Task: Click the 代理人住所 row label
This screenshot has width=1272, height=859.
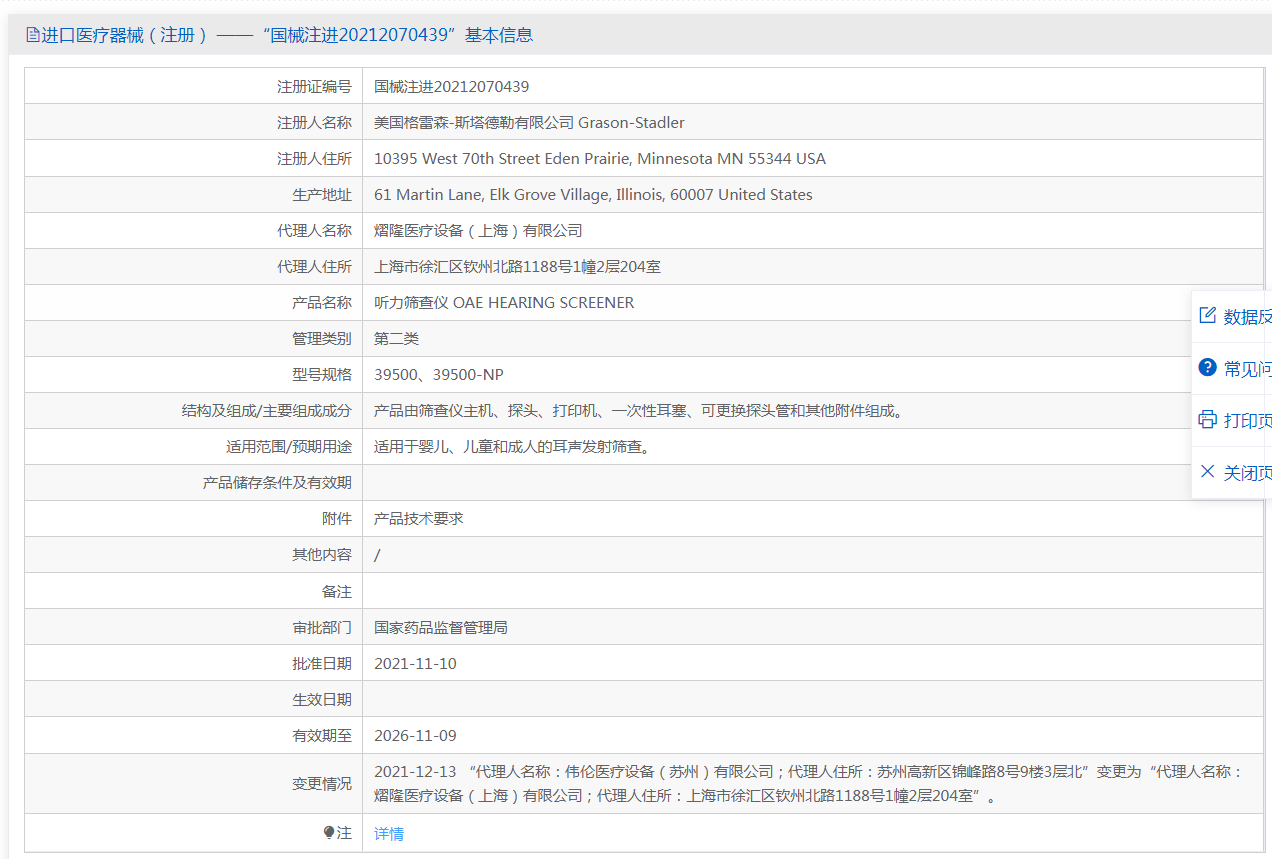Action: point(314,267)
